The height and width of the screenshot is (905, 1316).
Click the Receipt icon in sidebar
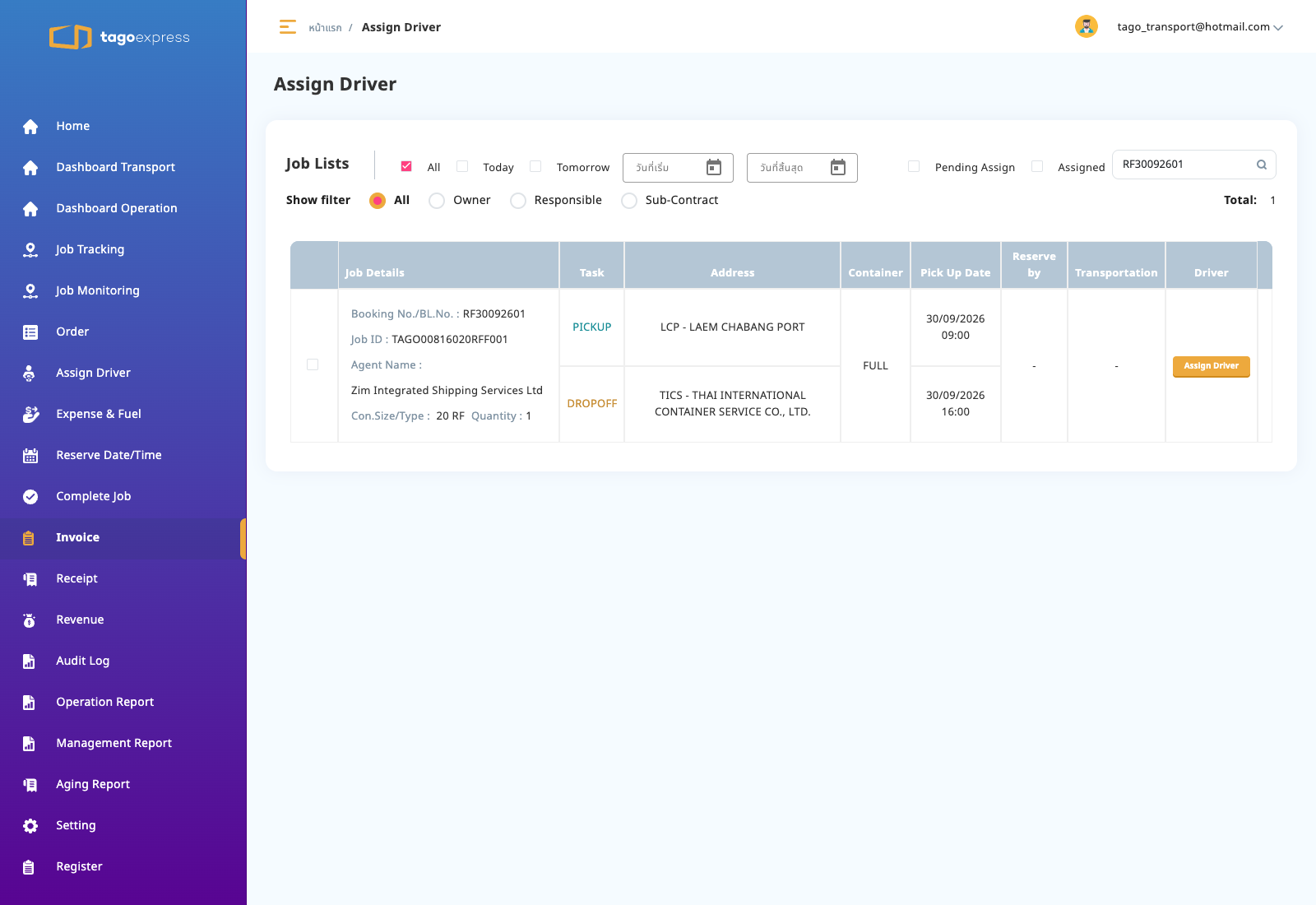click(x=30, y=578)
